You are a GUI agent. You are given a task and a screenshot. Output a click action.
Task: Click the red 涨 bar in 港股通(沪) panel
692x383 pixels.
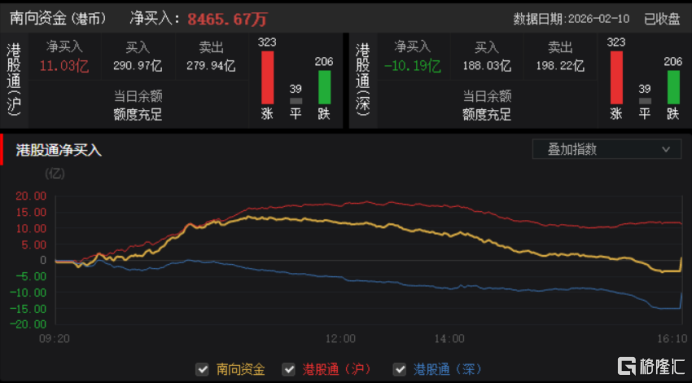[x=267, y=77]
